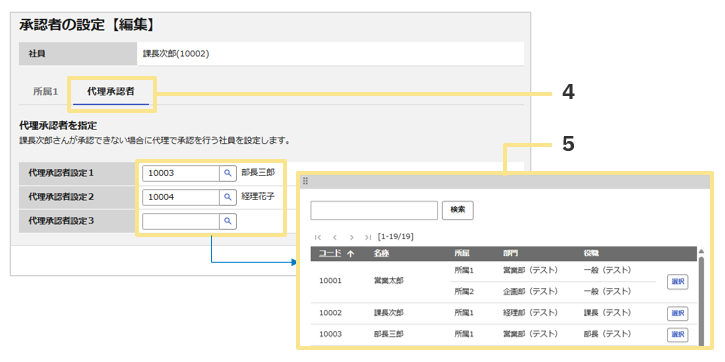
Task: Go to next page in popup pager
Action: (351, 237)
